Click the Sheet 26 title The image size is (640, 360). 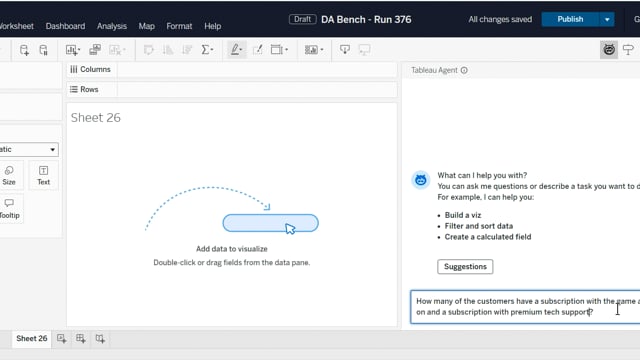point(96,118)
